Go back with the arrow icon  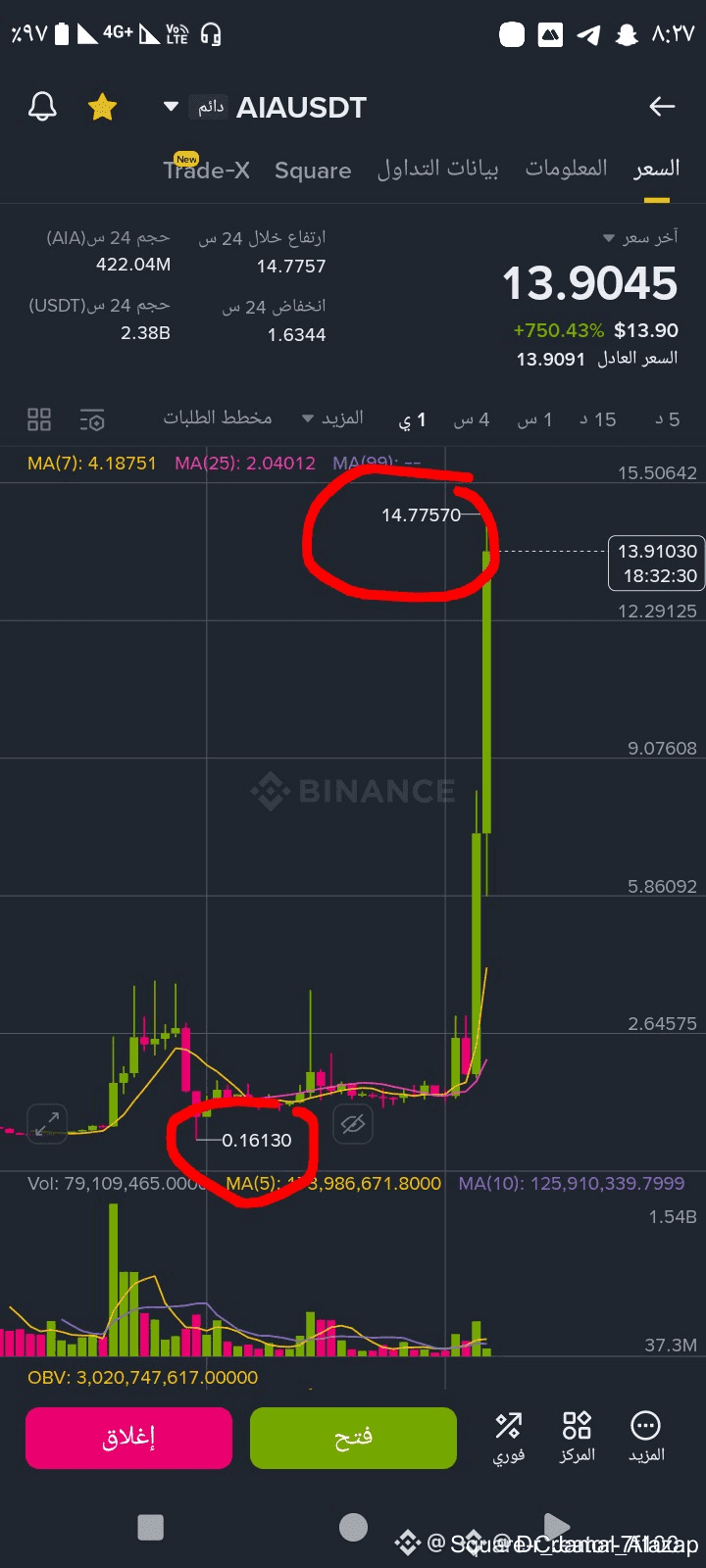click(x=663, y=107)
